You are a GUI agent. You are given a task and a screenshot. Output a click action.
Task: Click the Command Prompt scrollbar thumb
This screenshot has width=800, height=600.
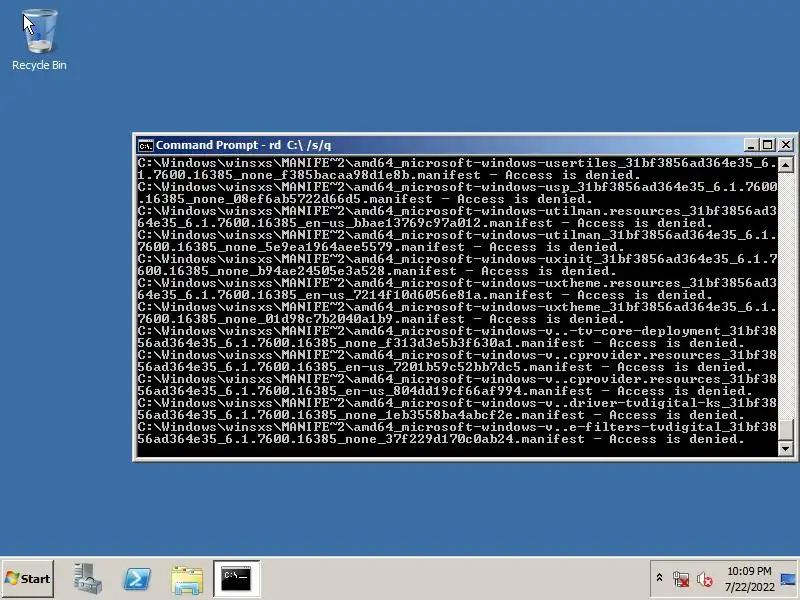pos(786,430)
